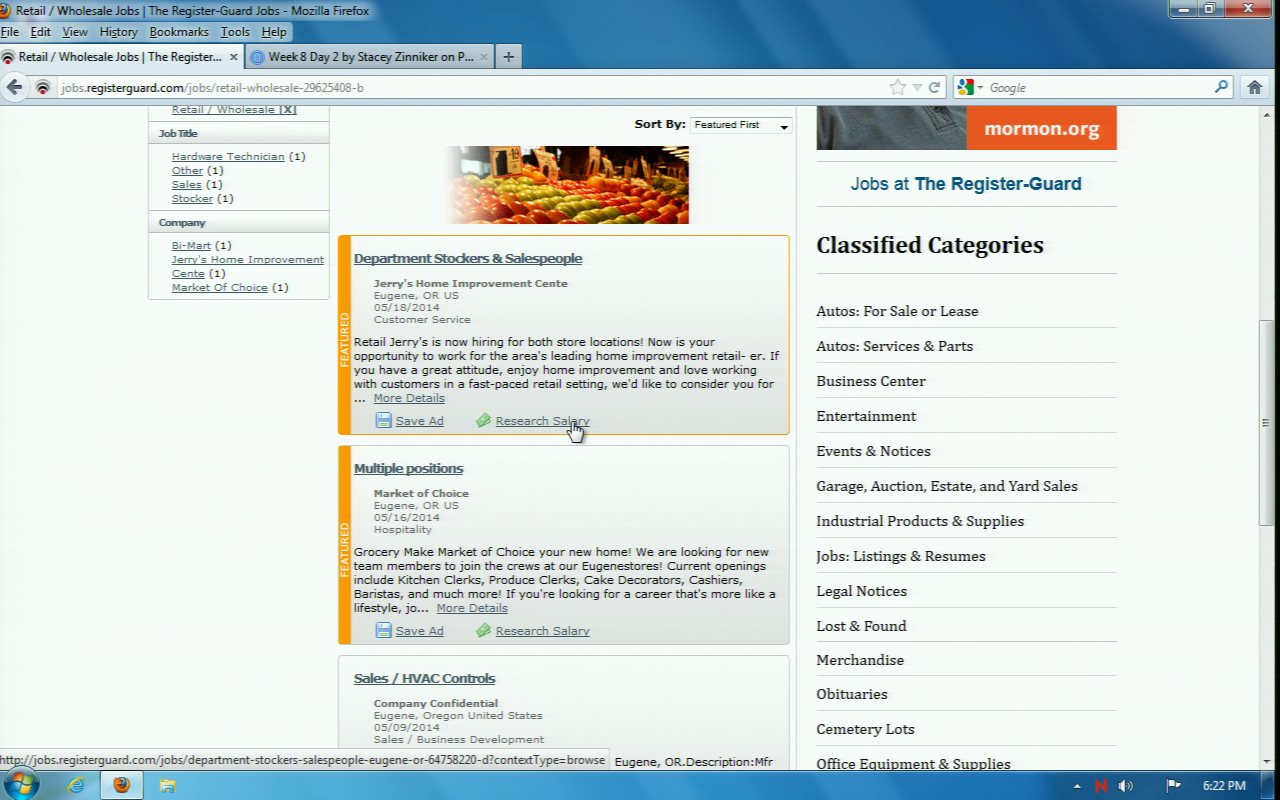The height and width of the screenshot is (800, 1280).
Task: Click the browser back arrow button
Action: (15, 87)
